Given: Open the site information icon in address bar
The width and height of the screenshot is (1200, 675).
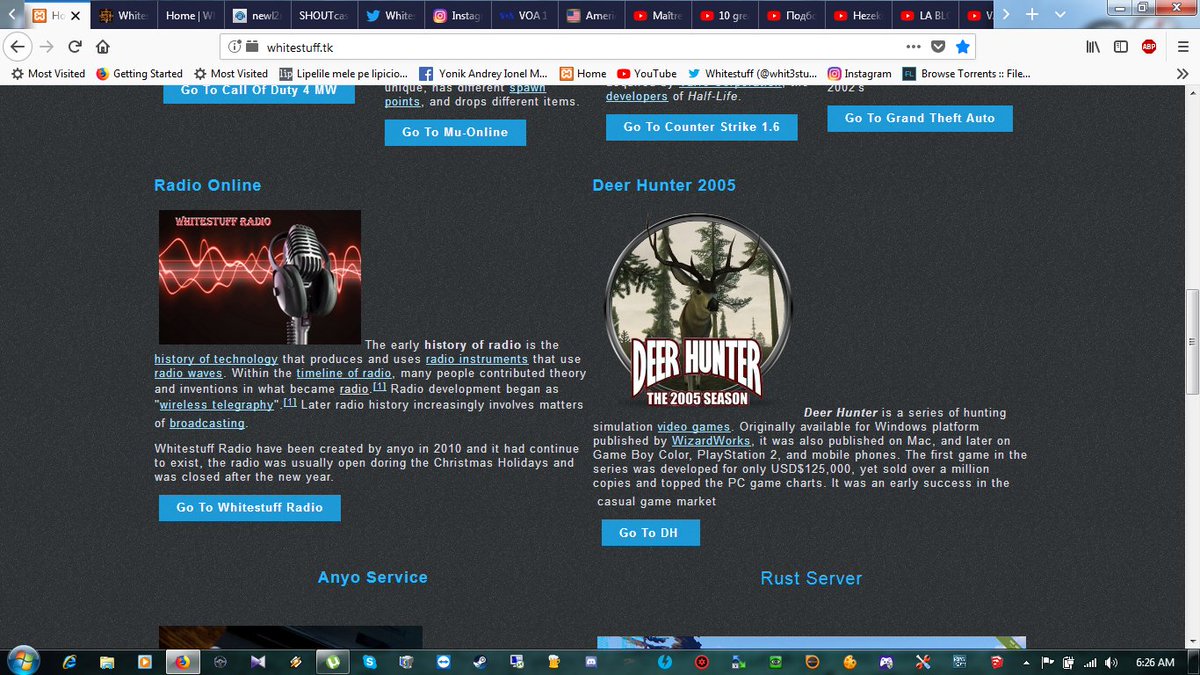Looking at the screenshot, I should 233,46.
